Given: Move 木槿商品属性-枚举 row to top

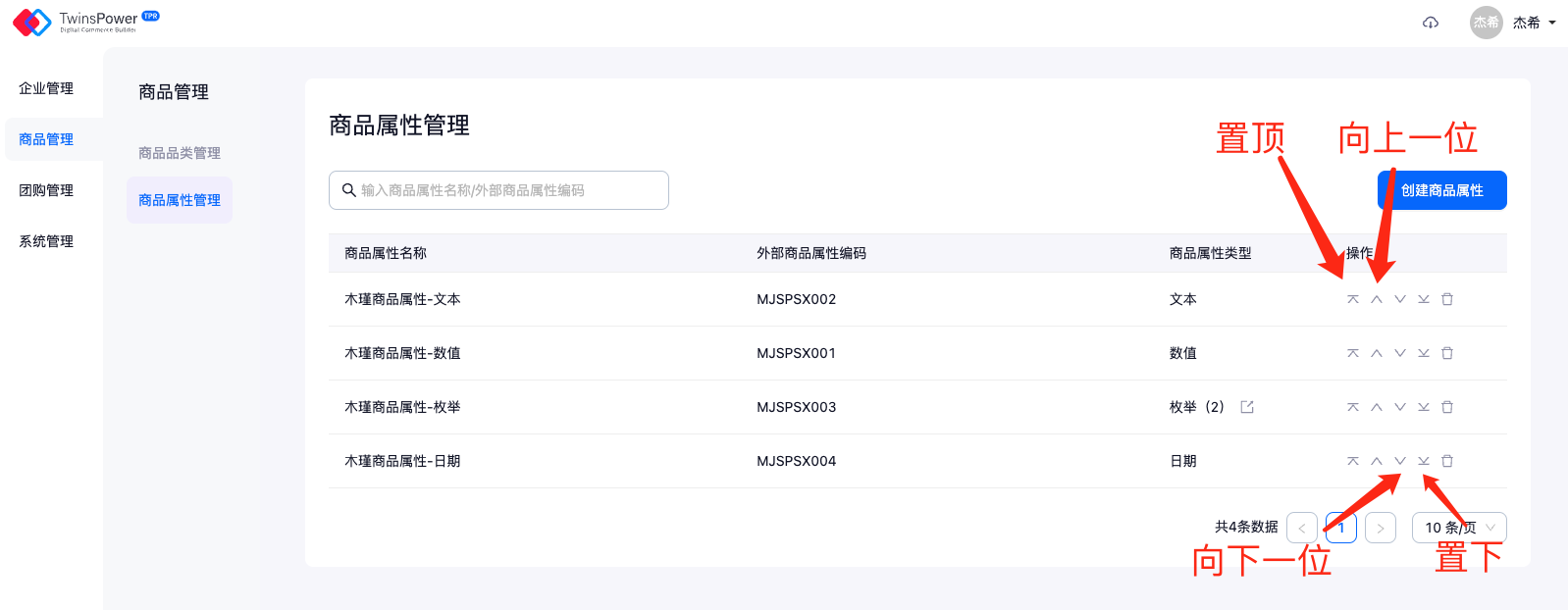Looking at the screenshot, I should 1352,407.
